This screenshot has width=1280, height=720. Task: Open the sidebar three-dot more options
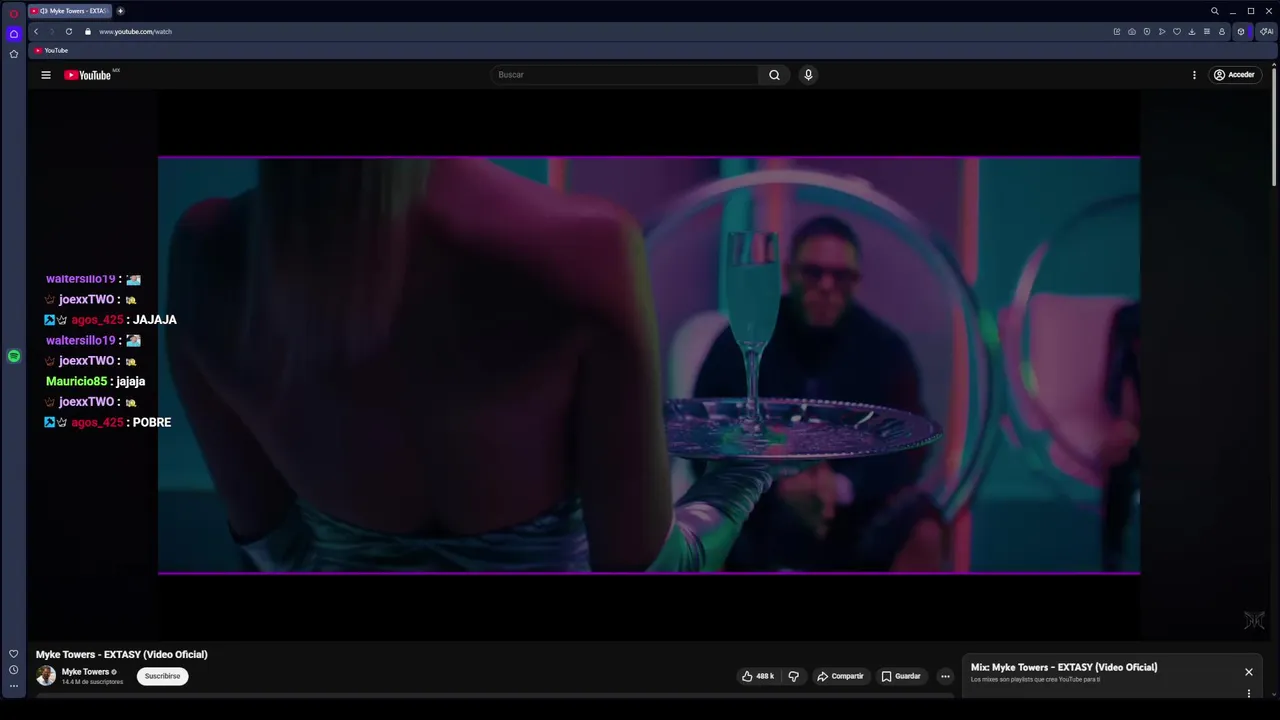(14, 686)
